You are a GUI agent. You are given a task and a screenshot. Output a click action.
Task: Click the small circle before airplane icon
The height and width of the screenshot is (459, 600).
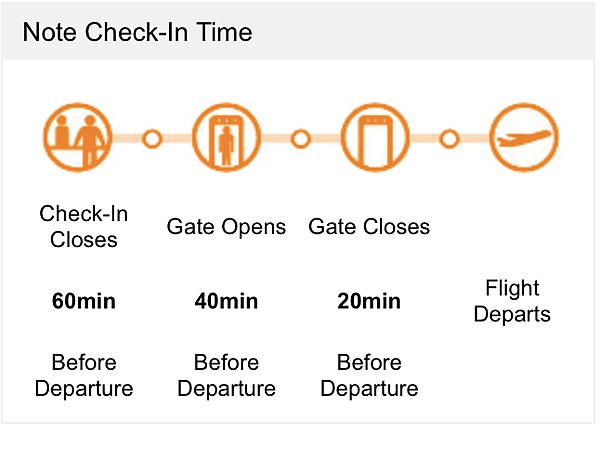449,138
